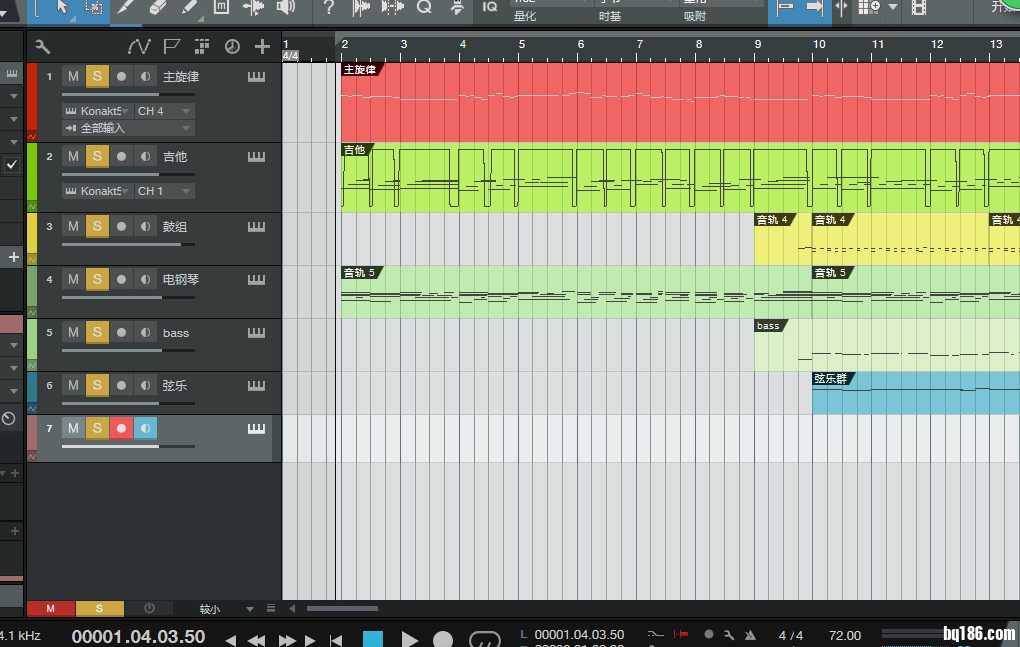Show automation curve view icon

(139, 46)
